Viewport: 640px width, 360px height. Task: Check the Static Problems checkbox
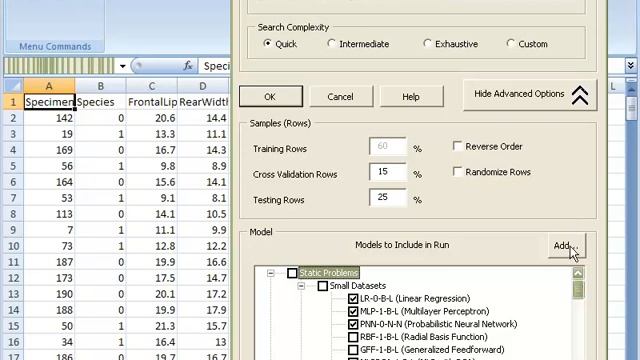[x=292, y=273]
